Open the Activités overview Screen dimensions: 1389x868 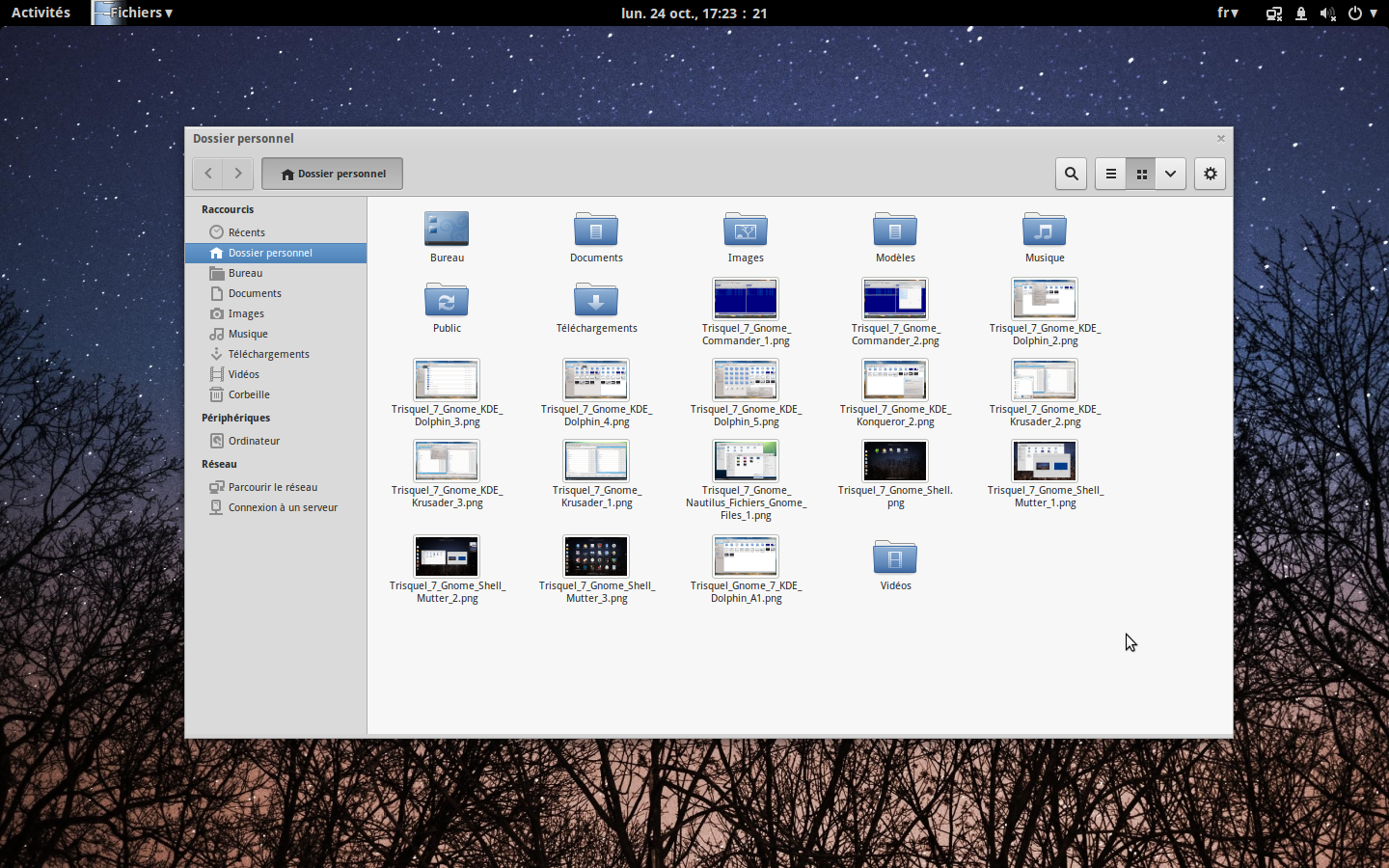point(41,13)
